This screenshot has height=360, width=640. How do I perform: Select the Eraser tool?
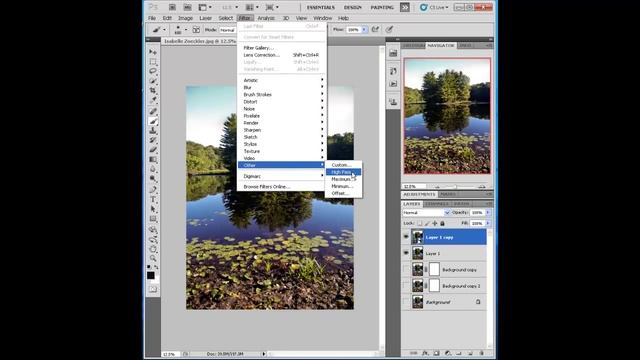(x=153, y=150)
